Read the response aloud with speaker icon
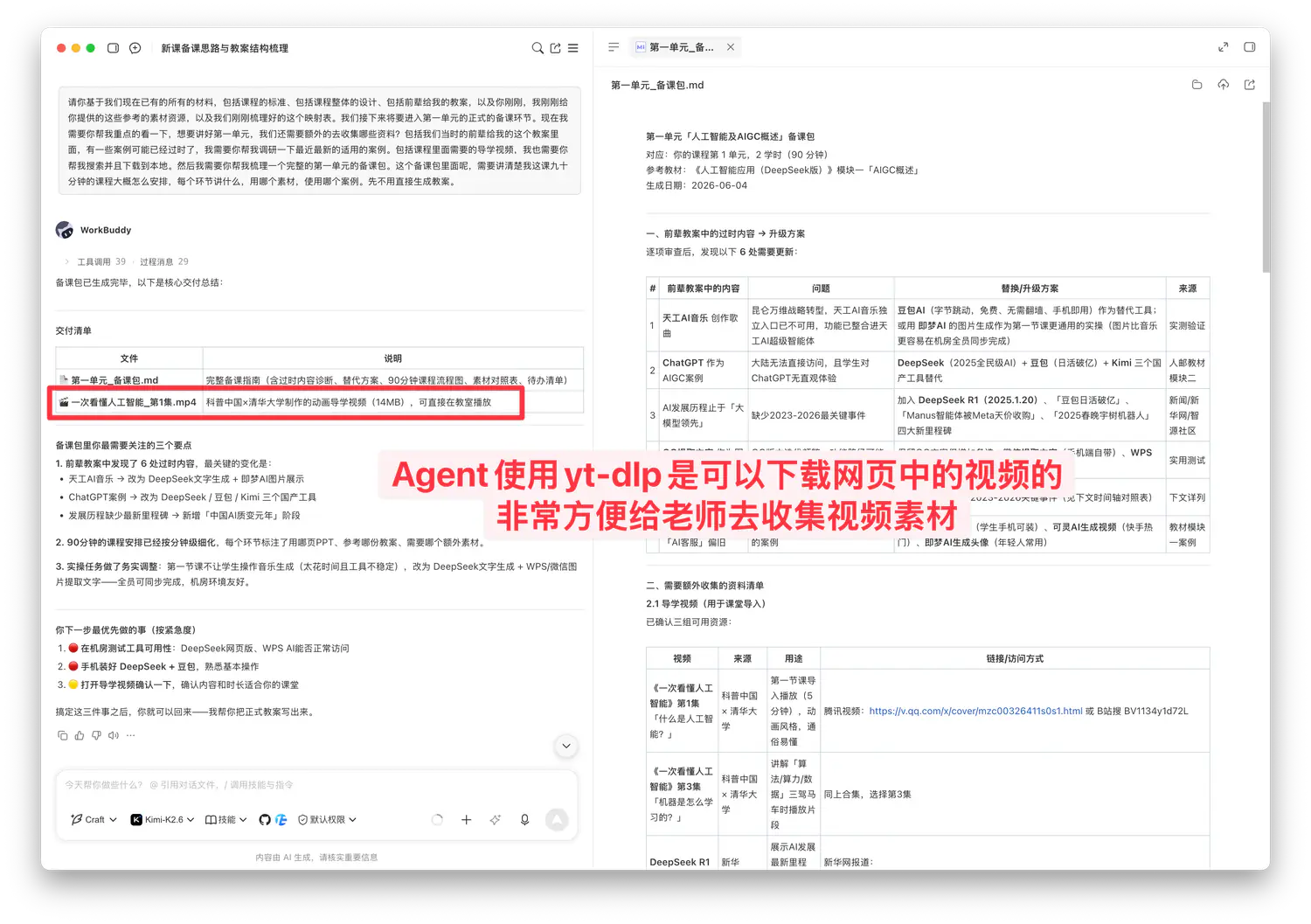Viewport: 1311px width, 924px height. click(114, 735)
